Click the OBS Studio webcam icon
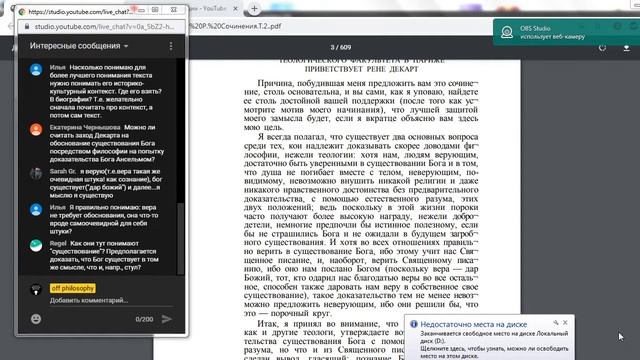Image resolution: width=640 pixels, height=360 pixels. point(507,32)
